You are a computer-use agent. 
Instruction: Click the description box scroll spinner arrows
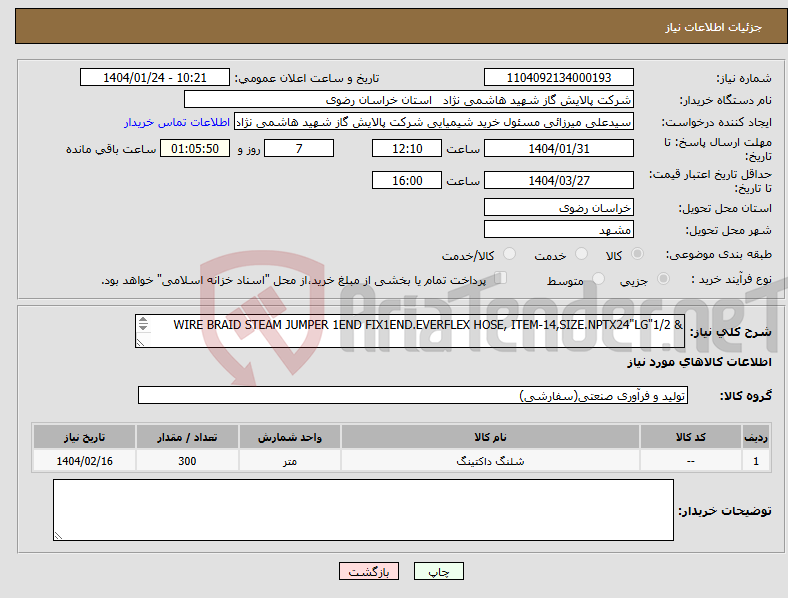[x=143, y=324]
